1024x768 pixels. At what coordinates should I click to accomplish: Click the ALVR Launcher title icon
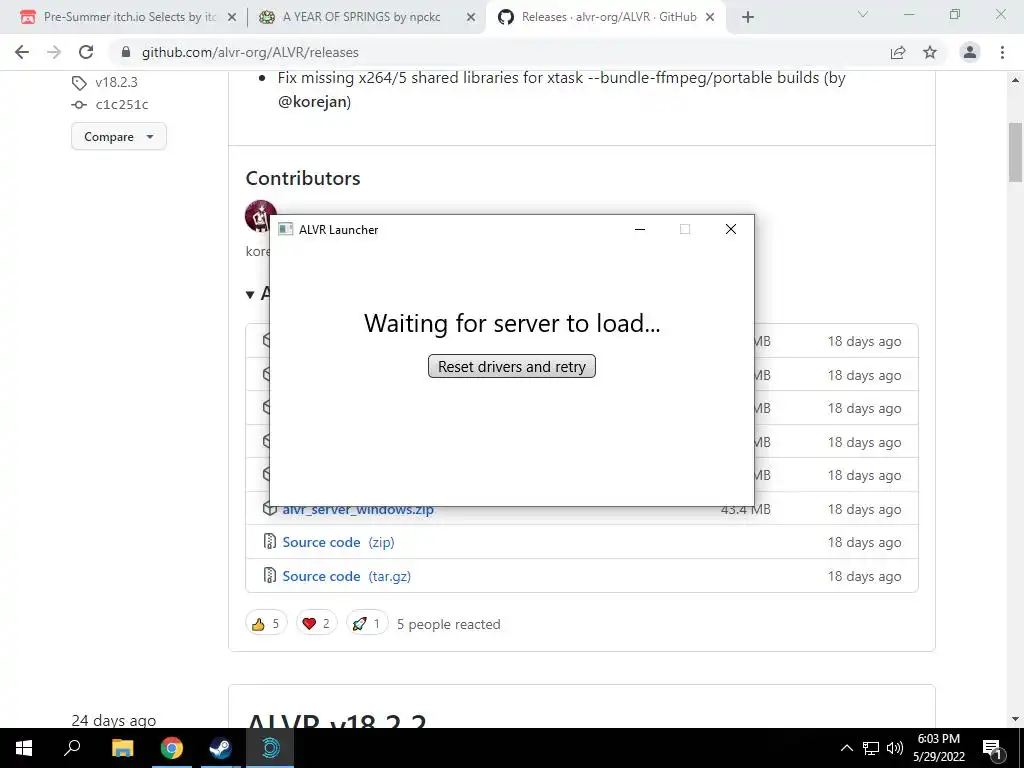(285, 229)
